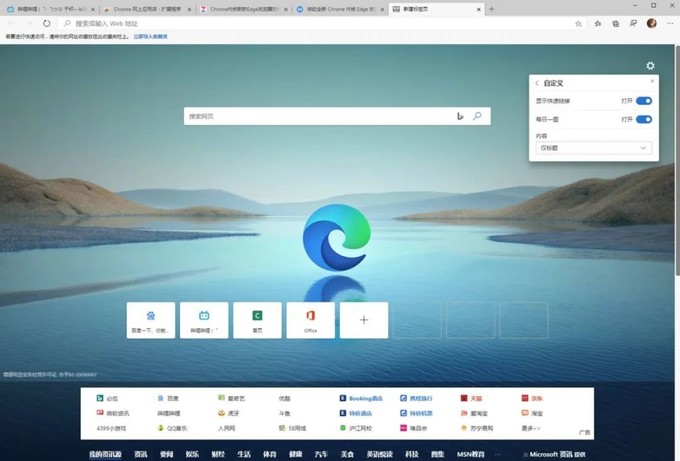Expand more news categories ellipsis
Image resolution: width=680 pixels, height=461 pixels.
pos(497,454)
